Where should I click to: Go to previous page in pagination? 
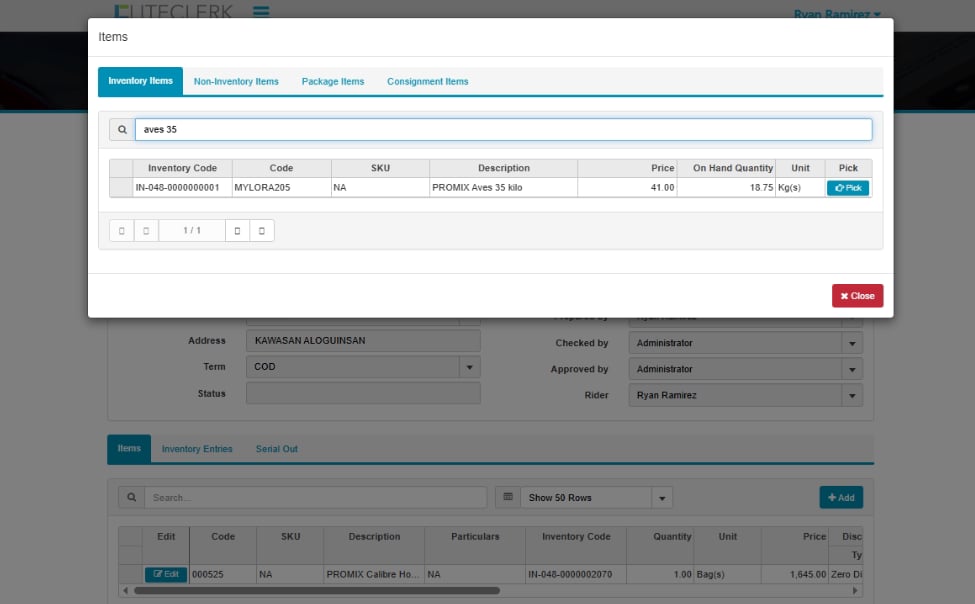click(x=146, y=231)
